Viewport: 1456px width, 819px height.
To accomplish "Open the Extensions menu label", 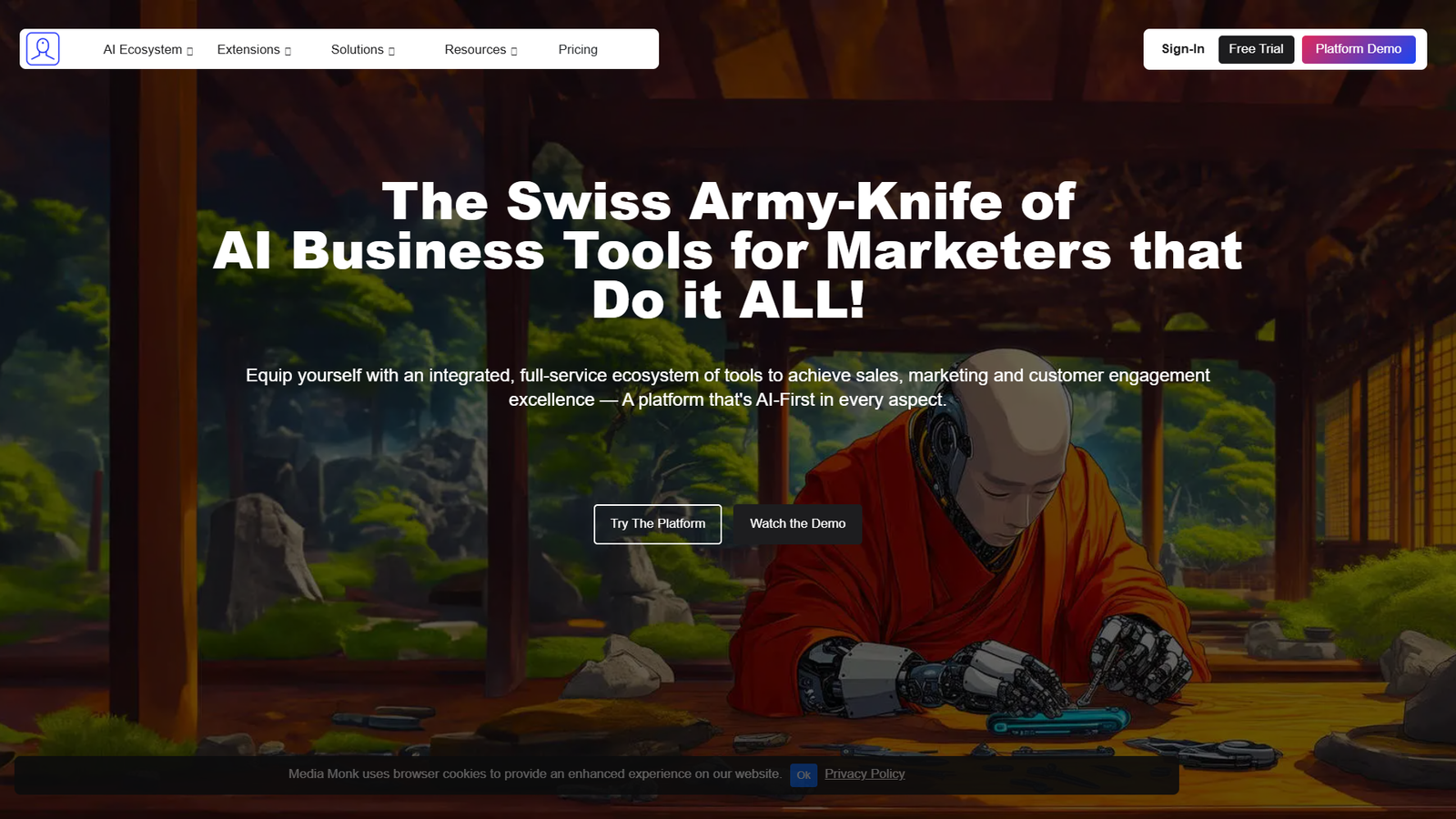I will tap(248, 50).
